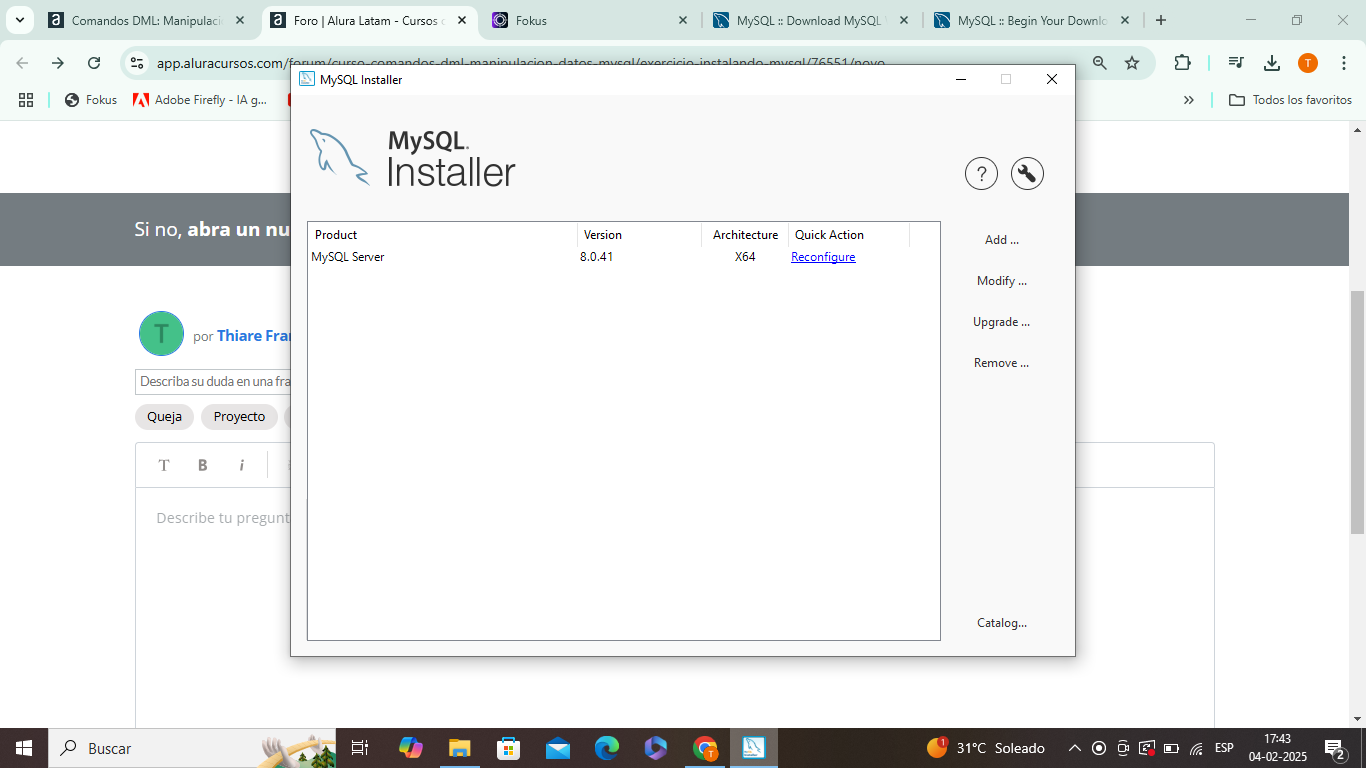This screenshot has height=768, width=1366.
Task: Select the MySQL Server product row
Action: click(x=623, y=257)
